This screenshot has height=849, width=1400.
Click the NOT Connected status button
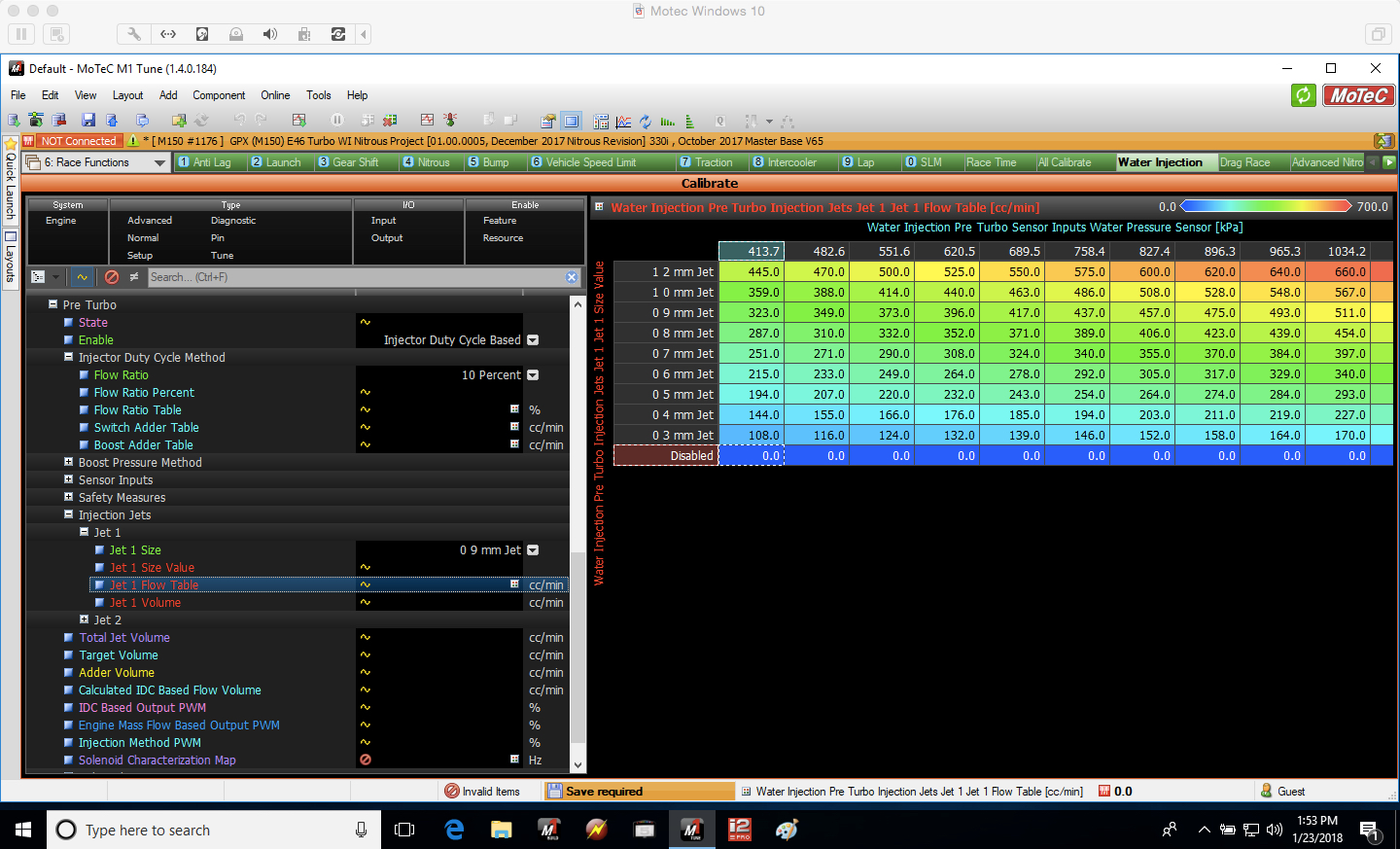(x=78, y=141)
